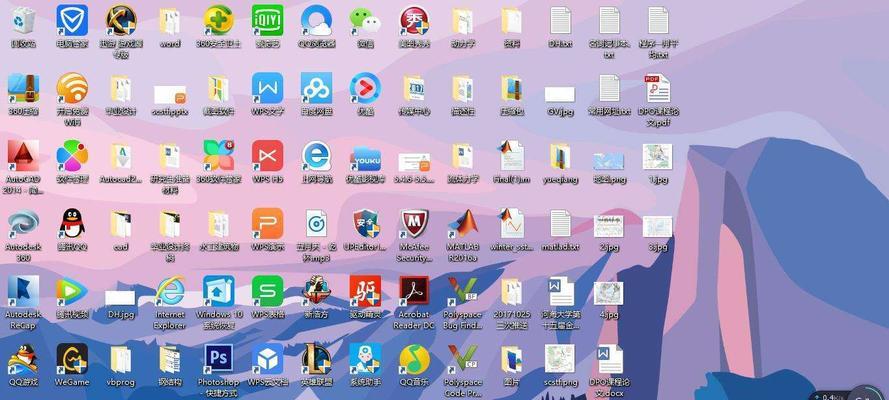Launch Photoshop shortcut
The height and width of the screenshot is (400, 889).
219,359
